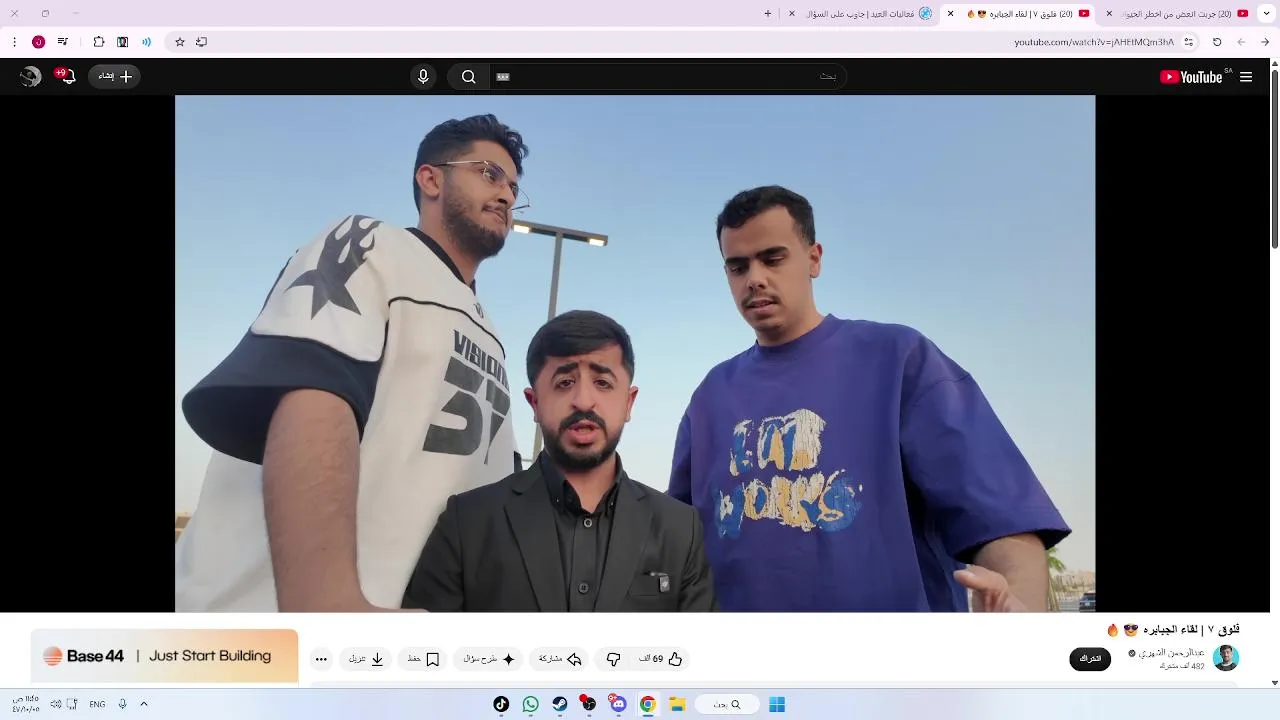Expand hidden system tray icons chevron

144,704
